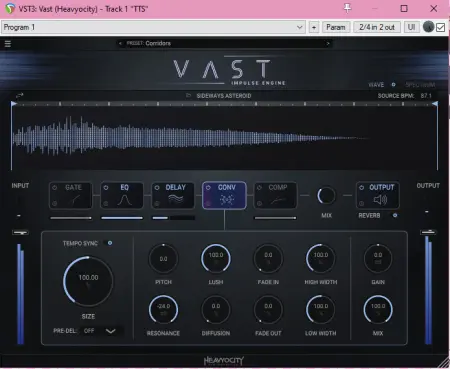Click the impulse waveform display

(224, 137)
